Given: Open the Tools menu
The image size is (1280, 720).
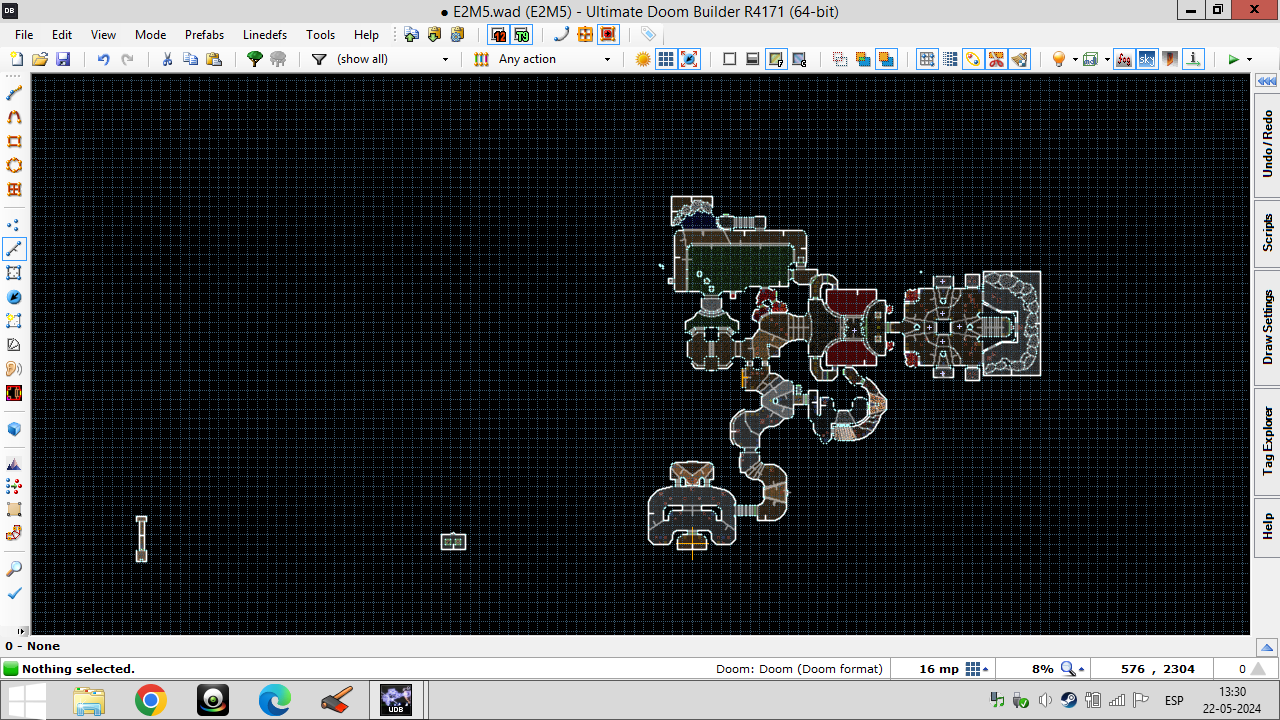Looking at the screenshot, I should [320, 35].
